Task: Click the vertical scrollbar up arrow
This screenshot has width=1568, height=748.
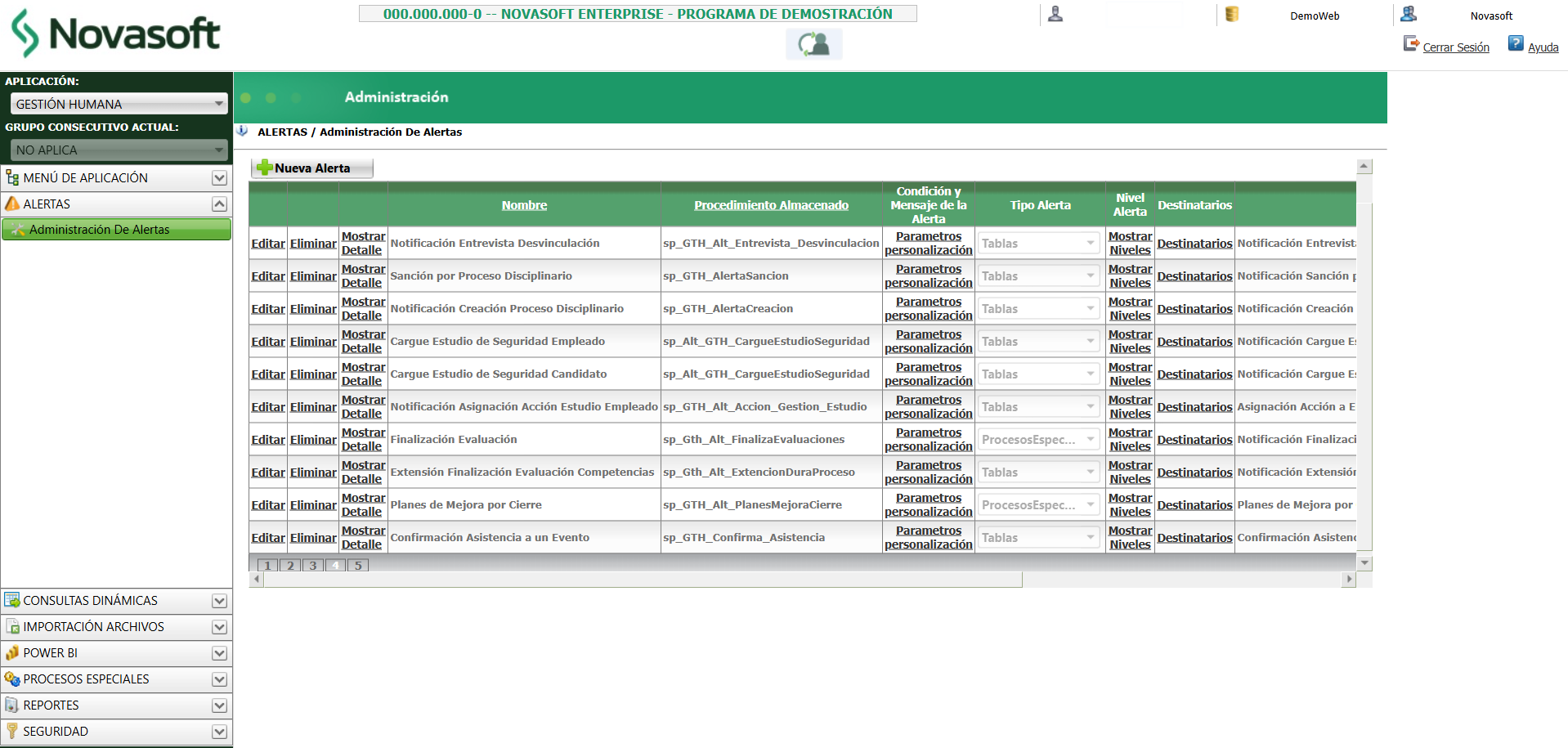Action: (1364, 167)
